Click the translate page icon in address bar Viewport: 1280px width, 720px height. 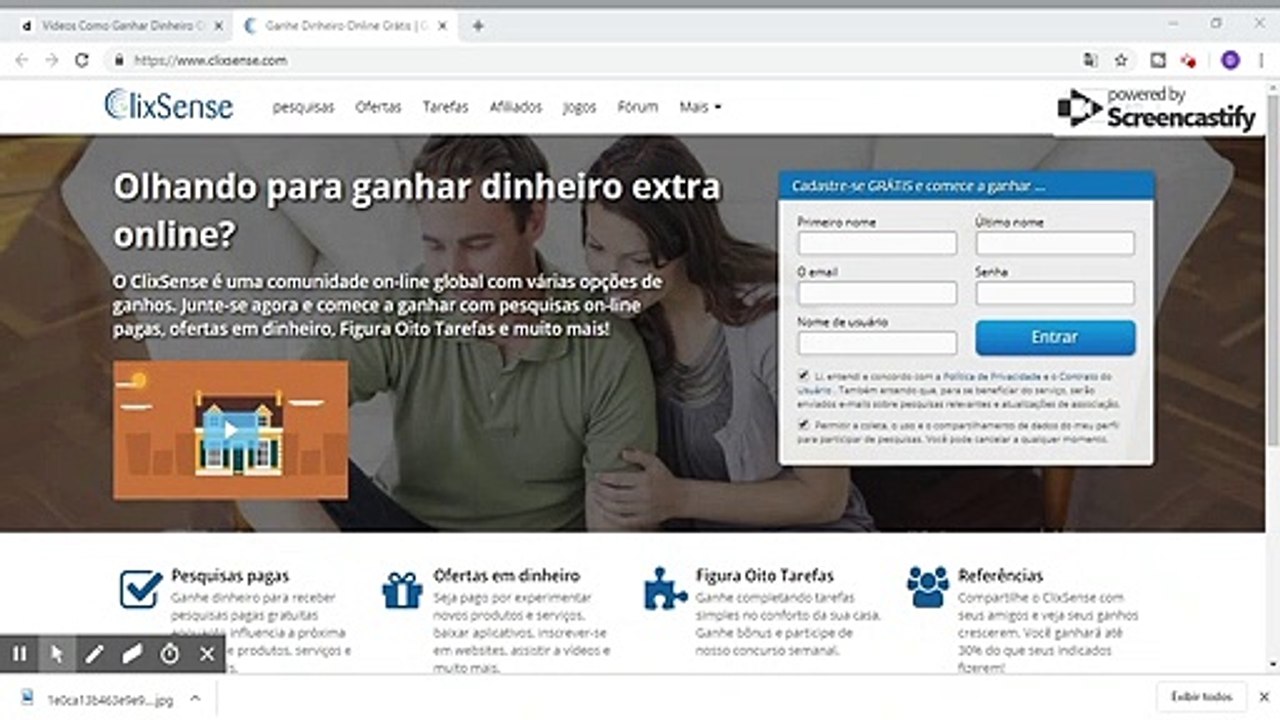click(1090, 60)
